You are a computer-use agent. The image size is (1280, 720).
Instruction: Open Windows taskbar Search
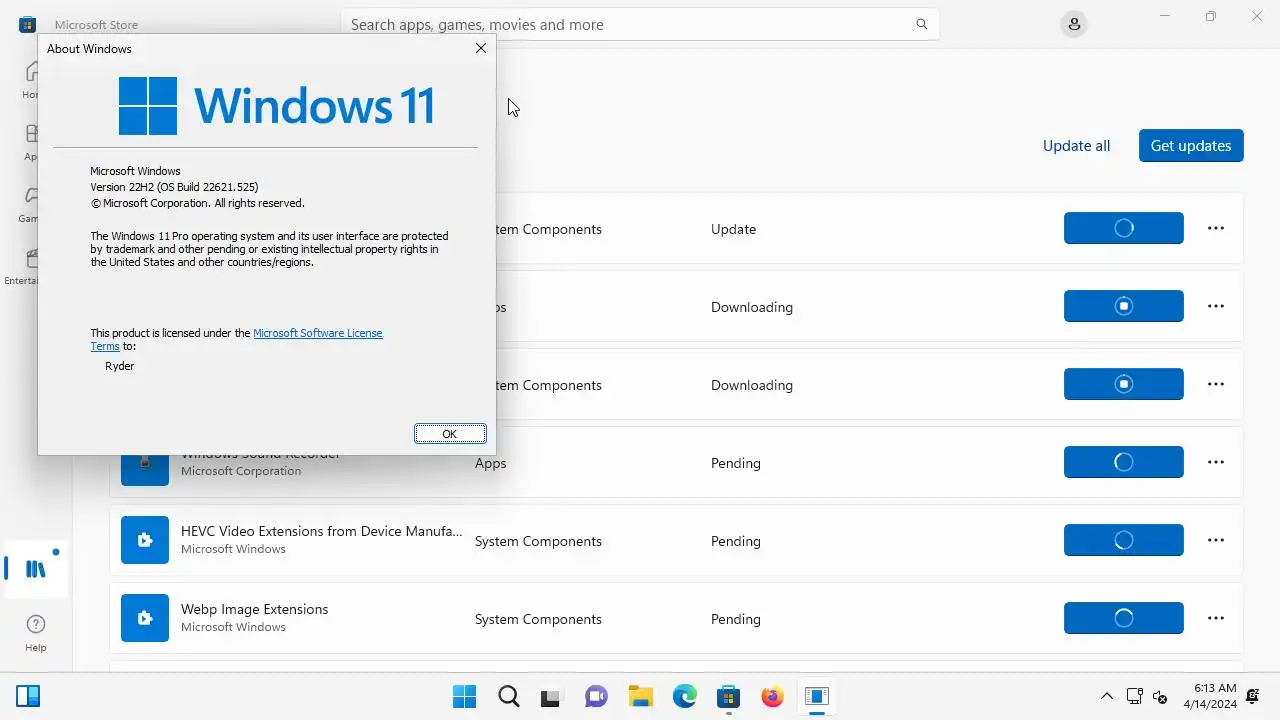[x=508, y=696]
